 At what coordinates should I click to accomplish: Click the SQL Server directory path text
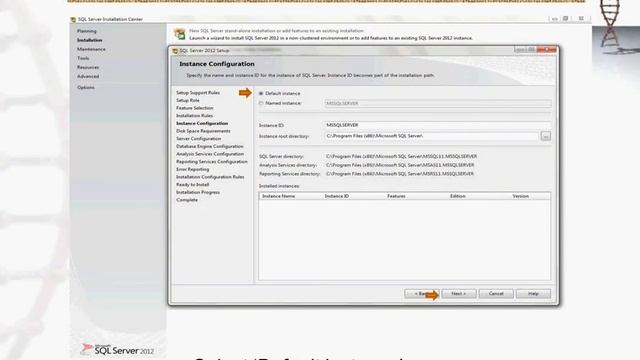(x=401, y=156)
